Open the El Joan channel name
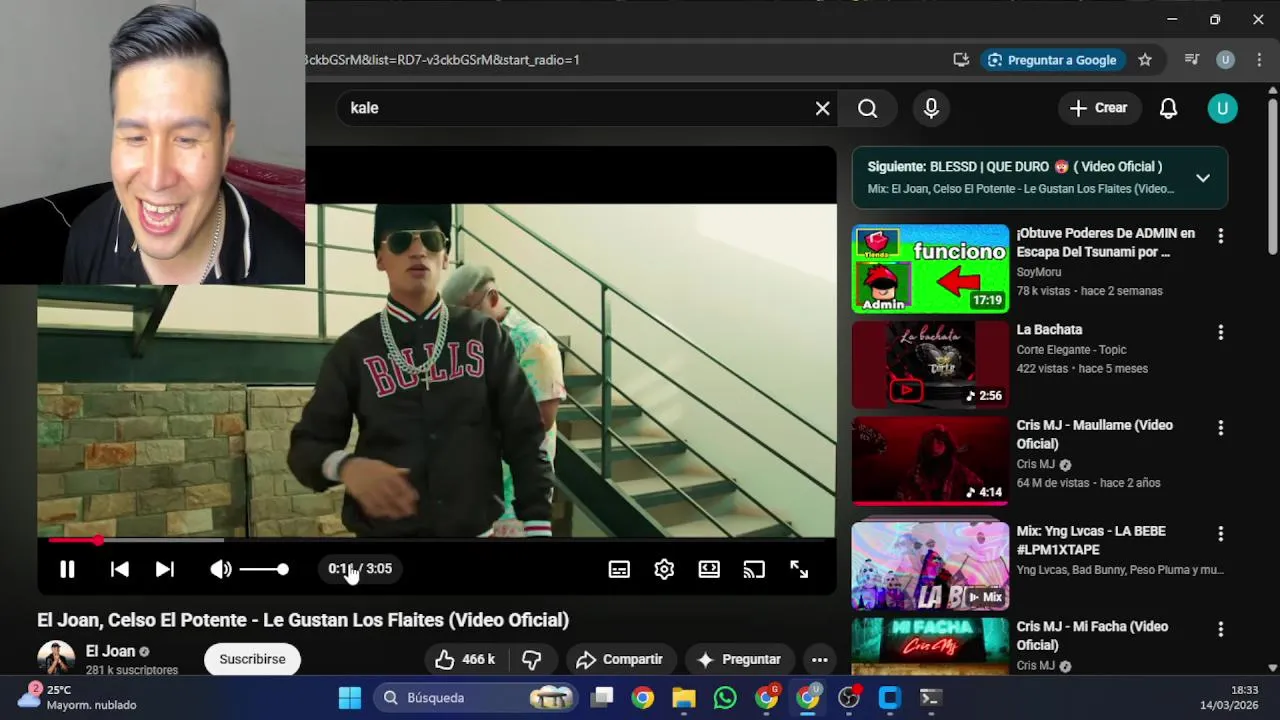The height and width of the screenshot is (720, 1280). [110, 651]
